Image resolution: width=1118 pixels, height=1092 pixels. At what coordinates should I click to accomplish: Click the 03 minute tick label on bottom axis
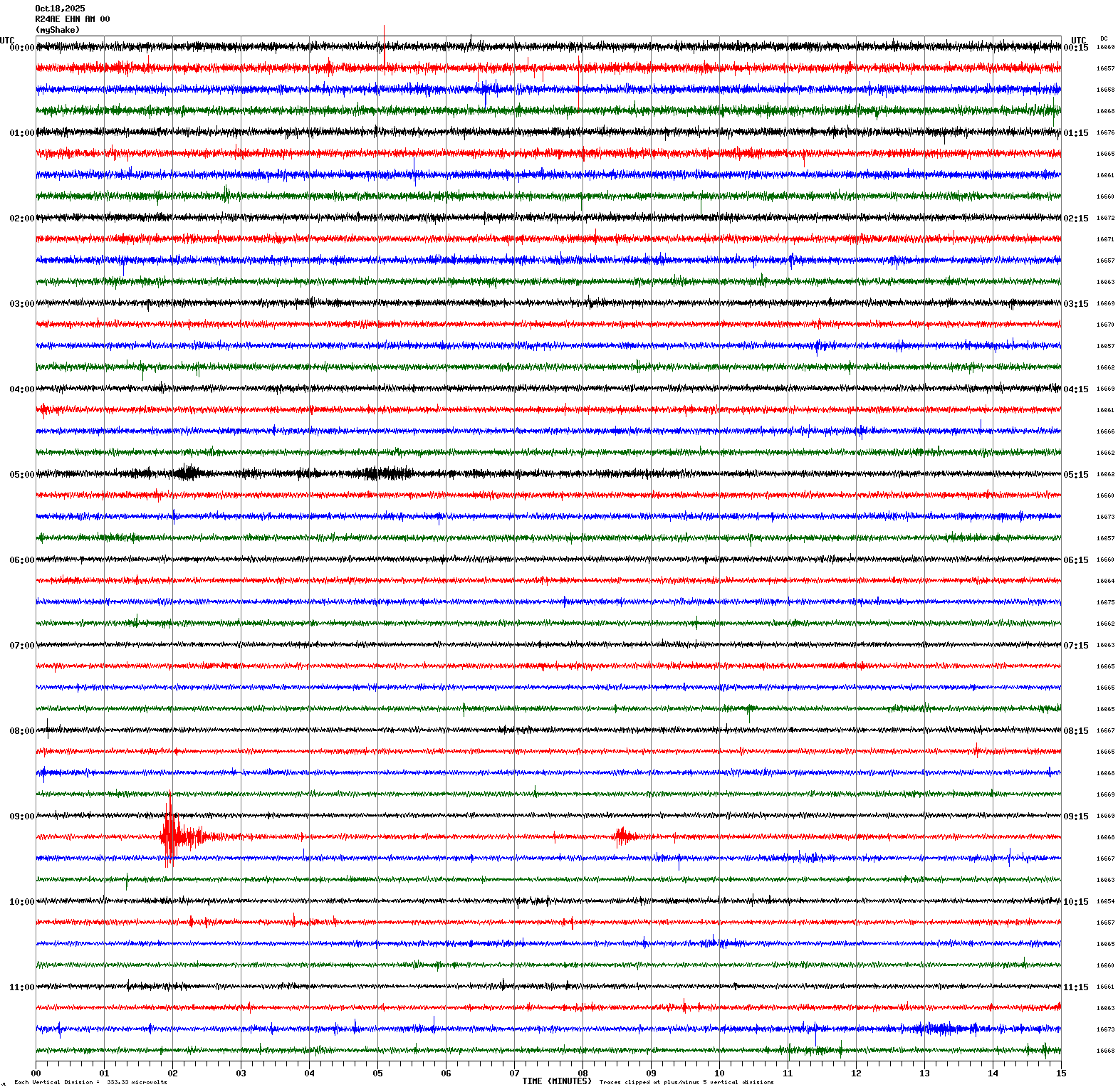click(241, 1073)
